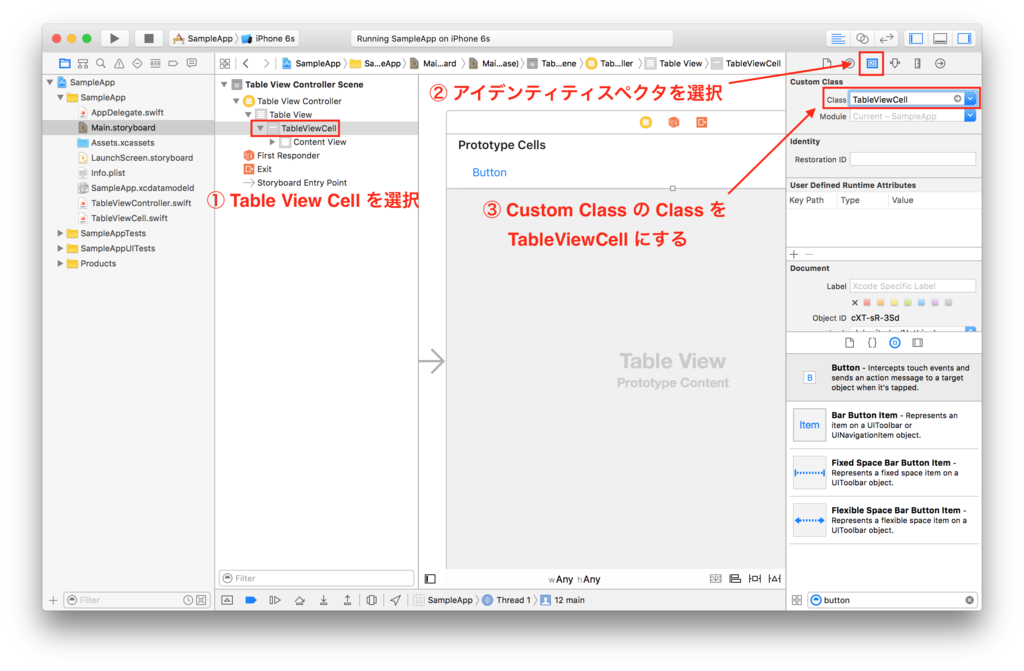Image resolution: width=1024 pixels, height=671 pixels.
Task: Toggle library grid view icon
Action: (797, 600)
